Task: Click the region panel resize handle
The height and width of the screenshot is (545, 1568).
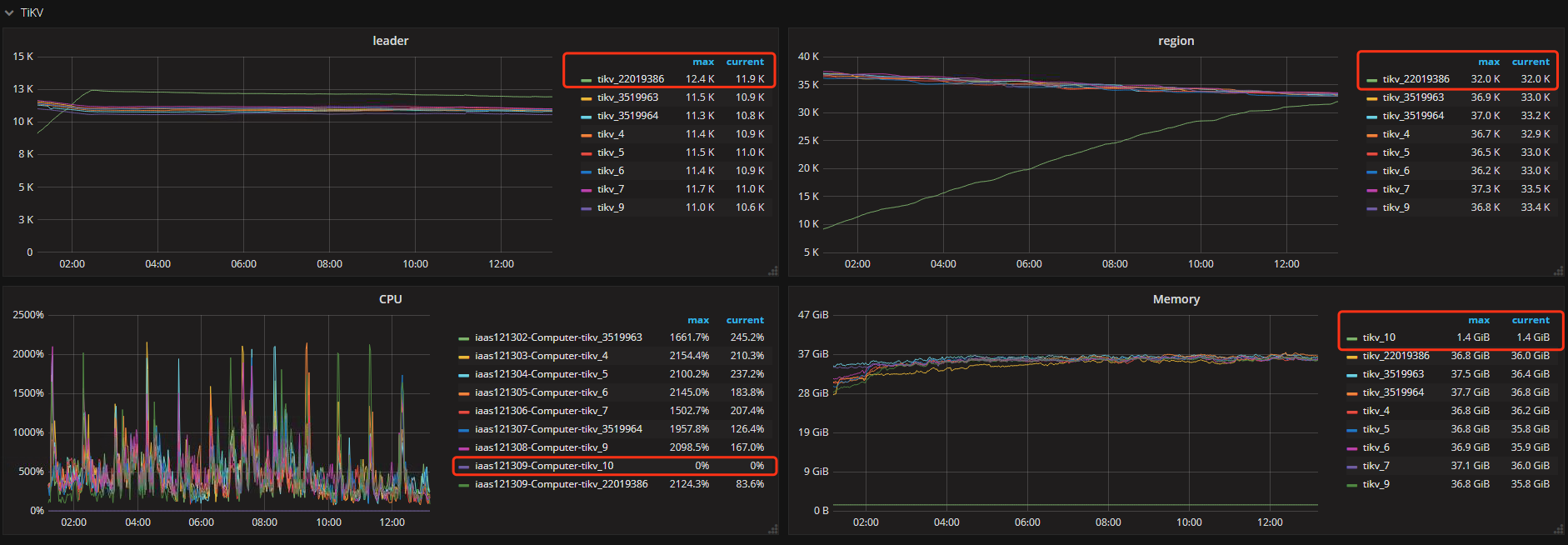Action: 1559,271
